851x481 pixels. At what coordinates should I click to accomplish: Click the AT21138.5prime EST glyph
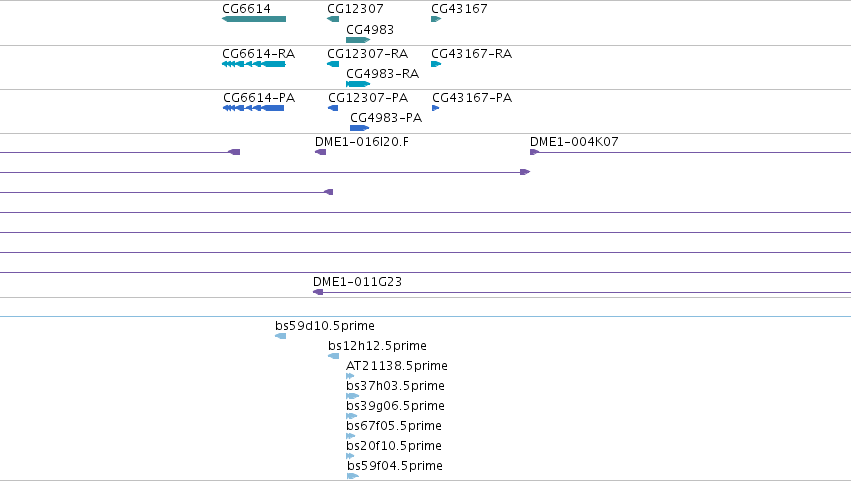351,376
